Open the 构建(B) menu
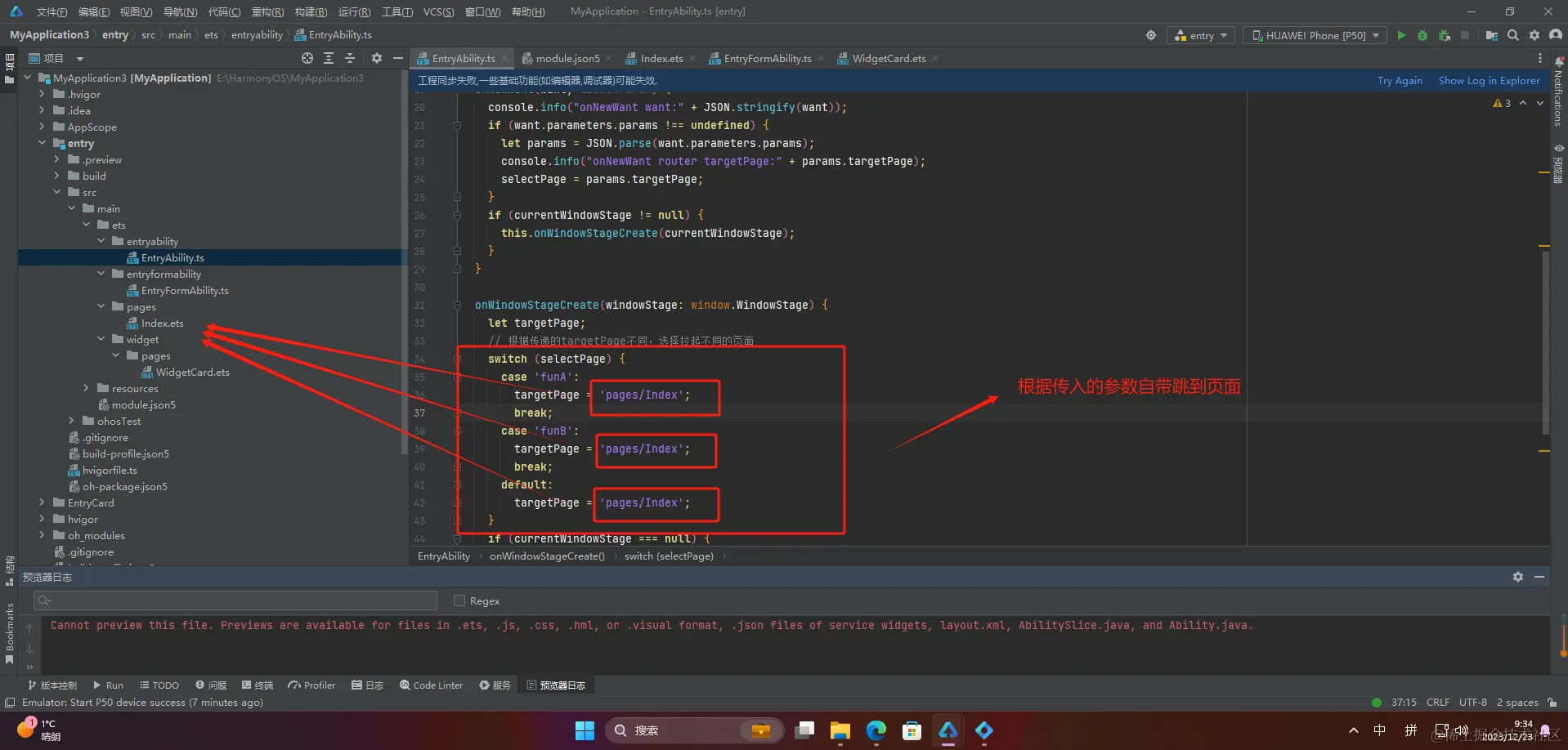This screenshot has height=750, width=1568. pyautogui.click(x=311, y=11)
